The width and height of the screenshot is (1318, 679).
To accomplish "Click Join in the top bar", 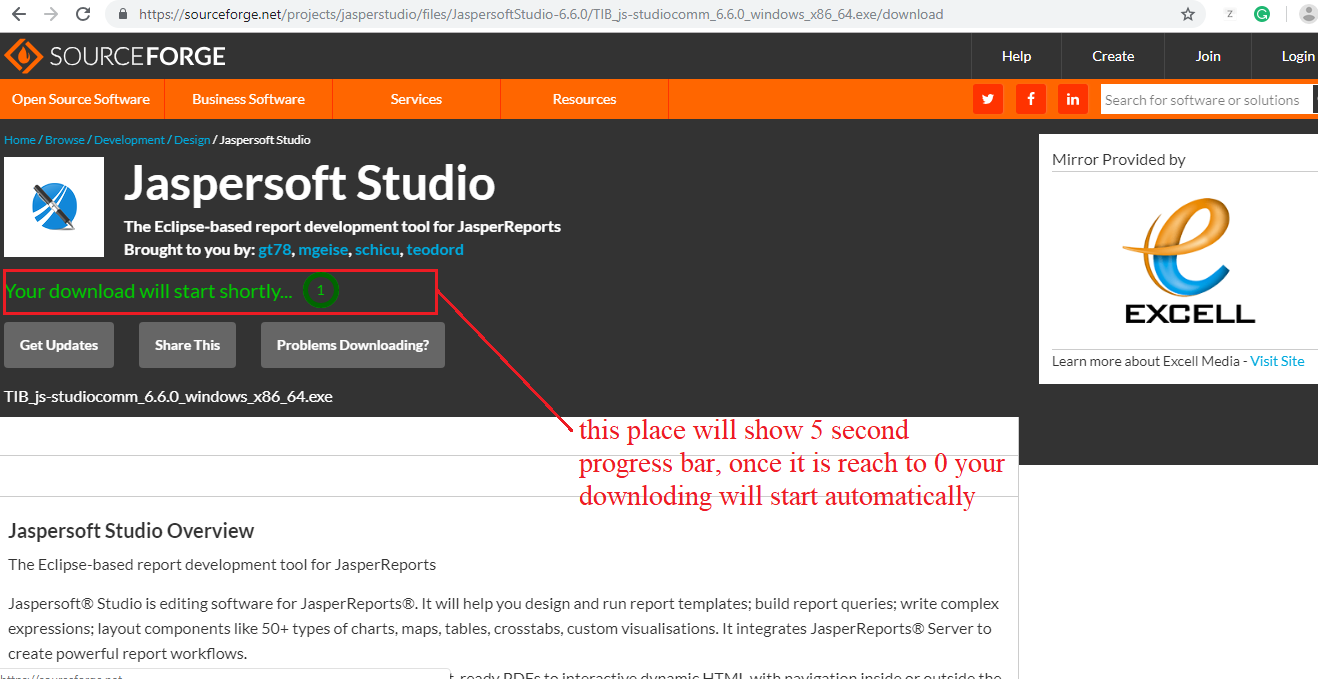I will (1208, 56).
